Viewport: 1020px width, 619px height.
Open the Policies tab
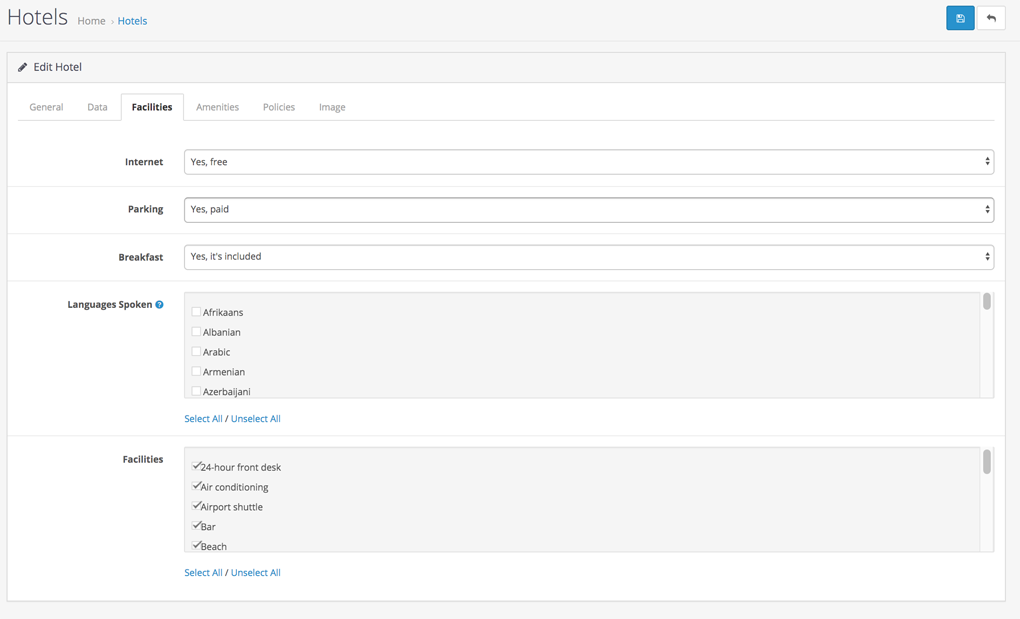(x=279, y=107)
